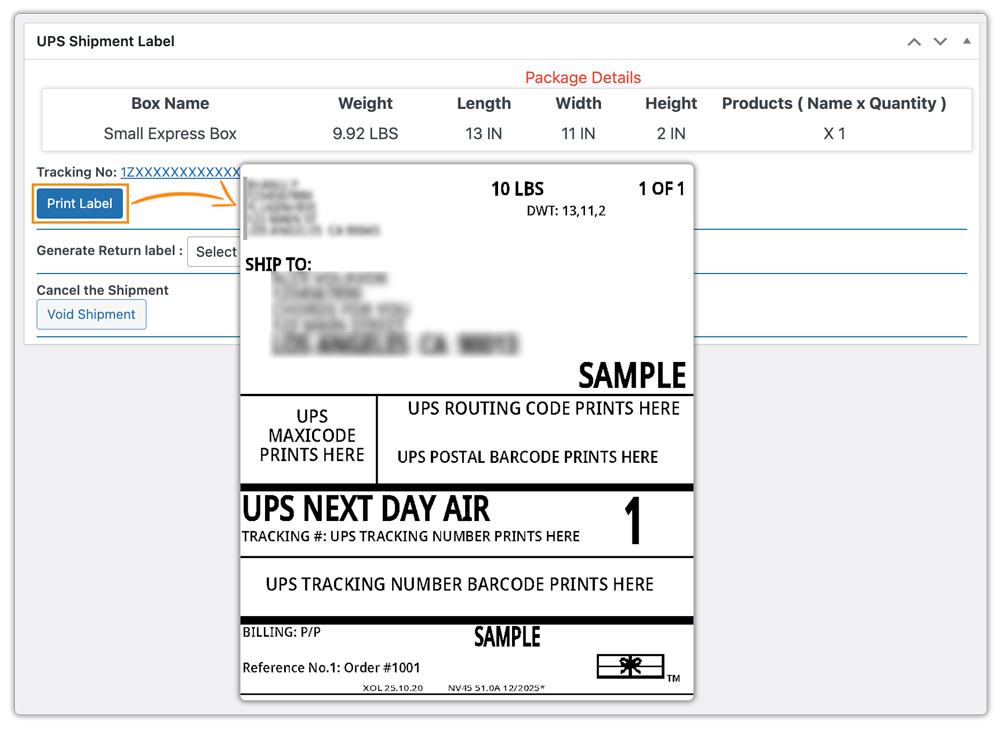Collapse the panel using the triangle toggle
1000x729 pixels.
966,41
